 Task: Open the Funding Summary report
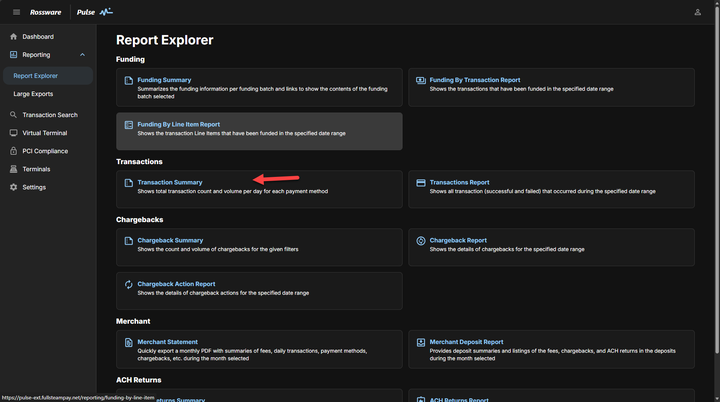coord(164,80)
